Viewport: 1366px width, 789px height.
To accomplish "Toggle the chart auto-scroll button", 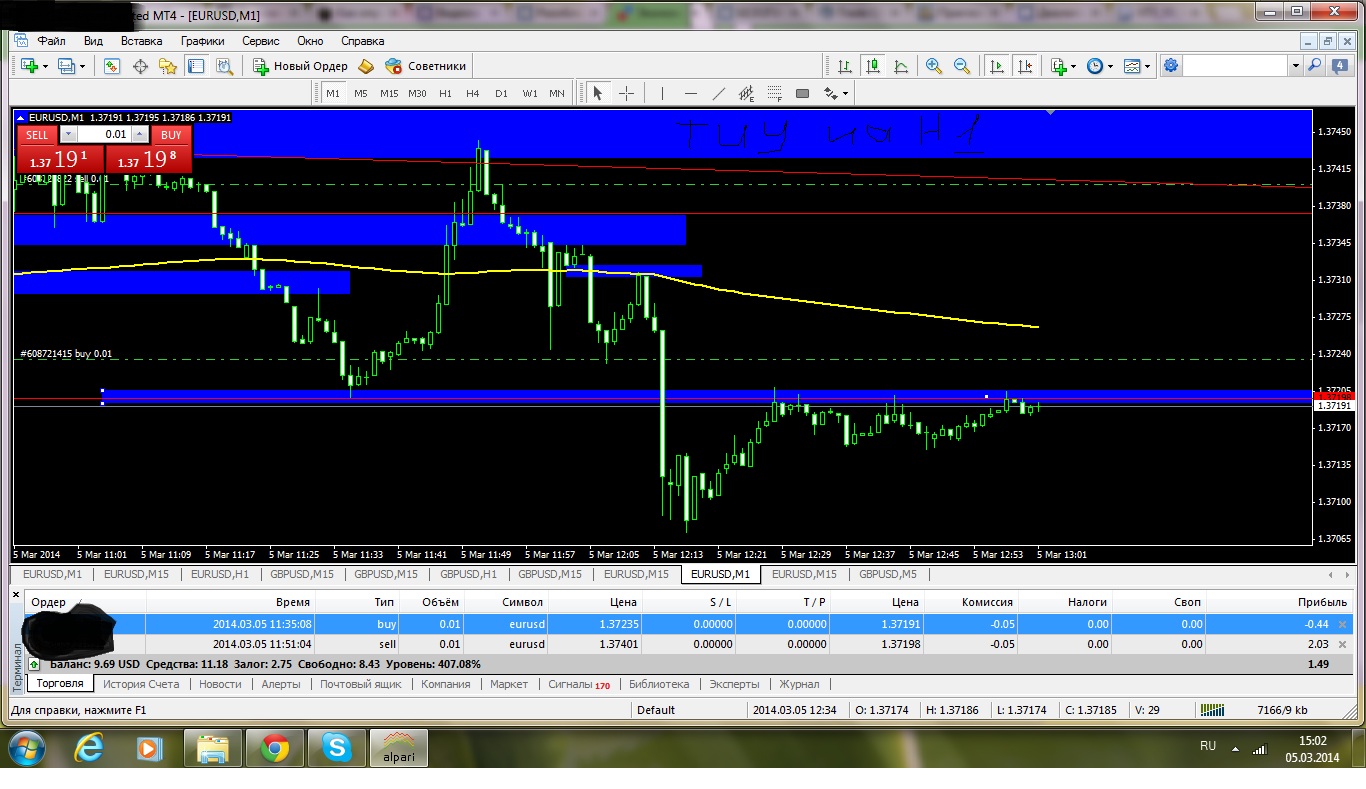I will [x=997, y=66].
